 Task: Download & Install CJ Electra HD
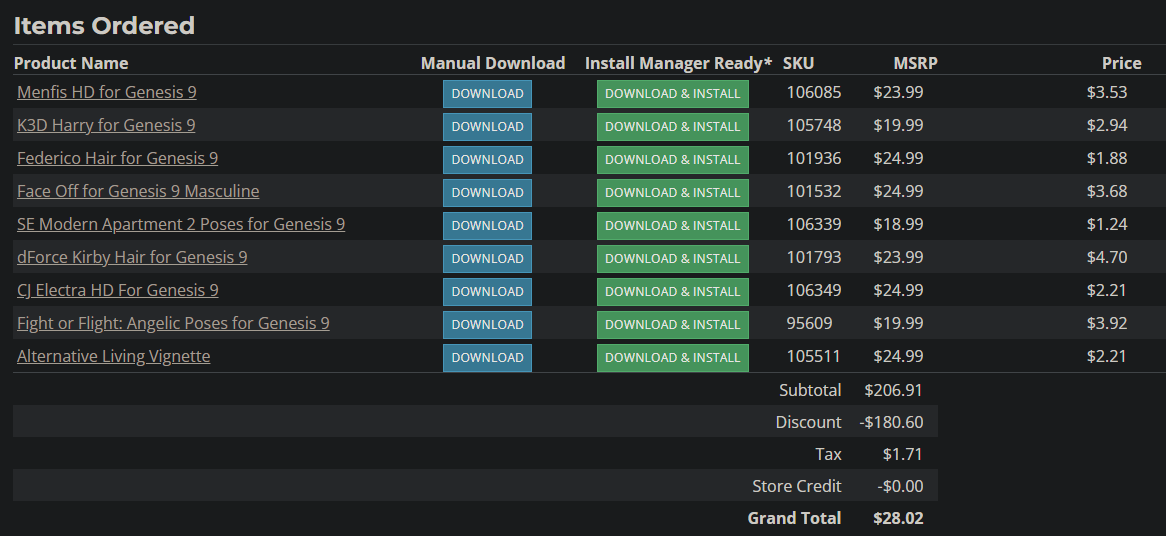672,292
